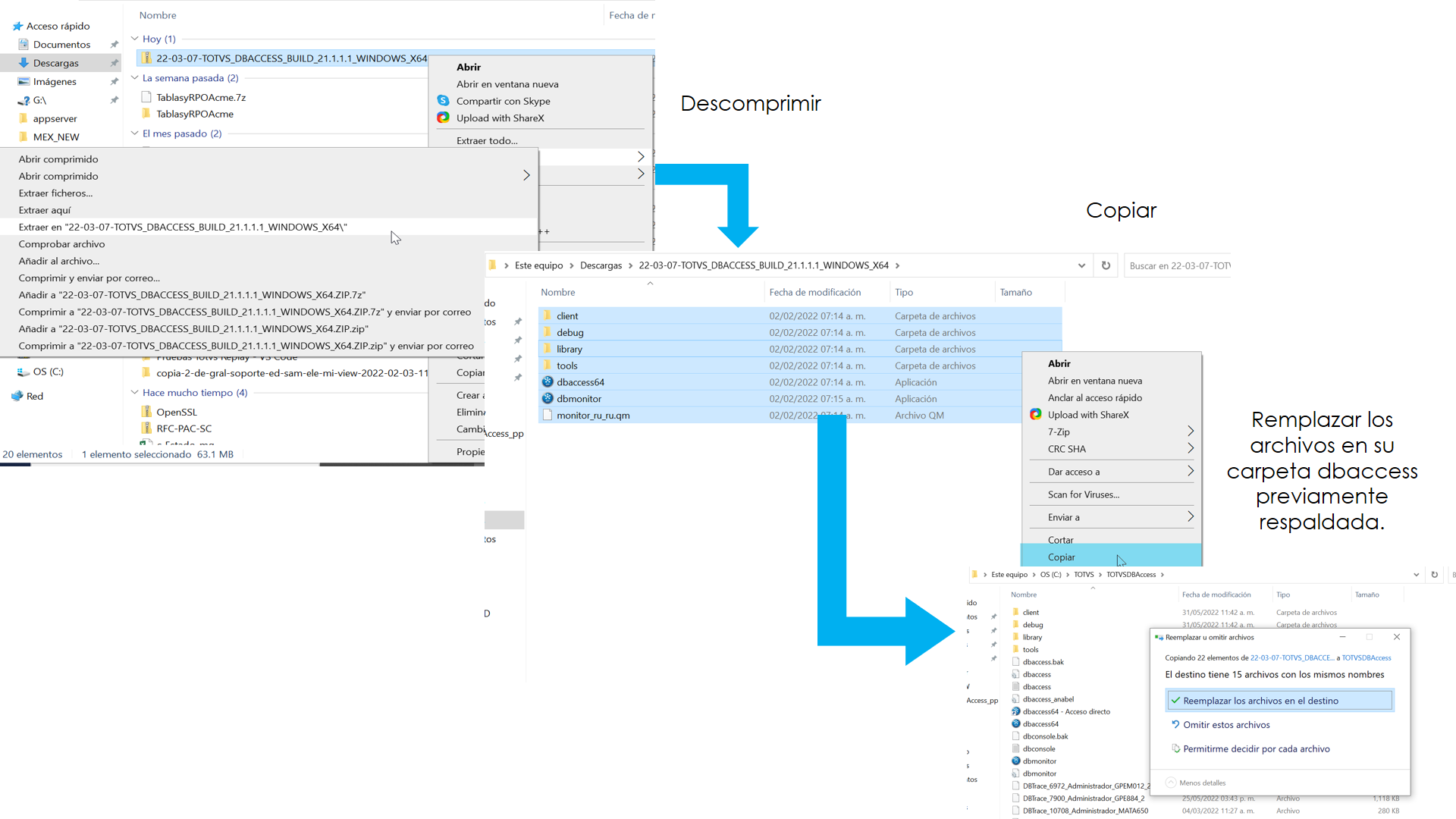
Task: Choose Reemplazar los archivos en el destino
Action: pos(1279,700)
